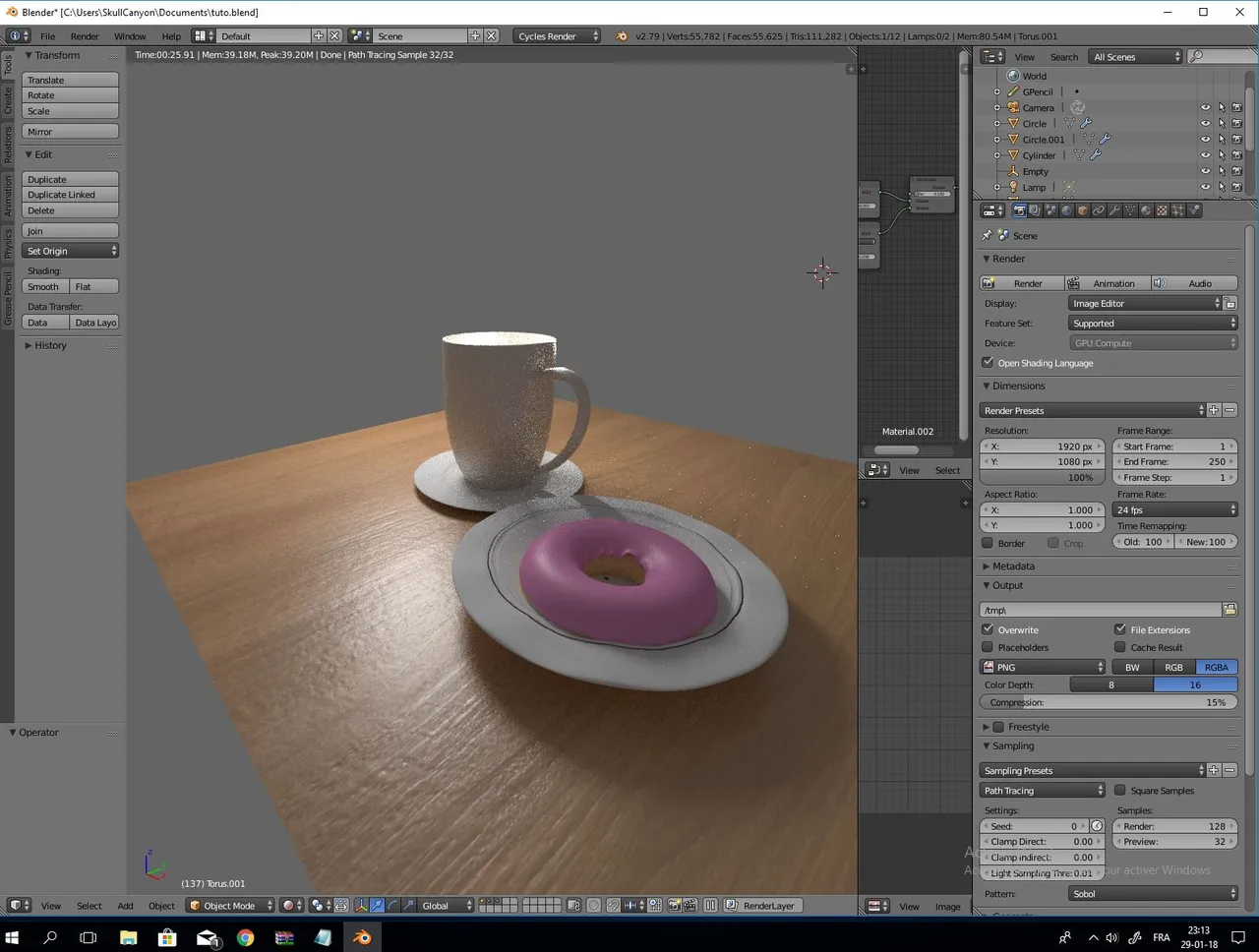Open the Feature Set Supported dropdown
Image resolution: width=1259 pixels, height=952 pixels.
[1153, 324]
